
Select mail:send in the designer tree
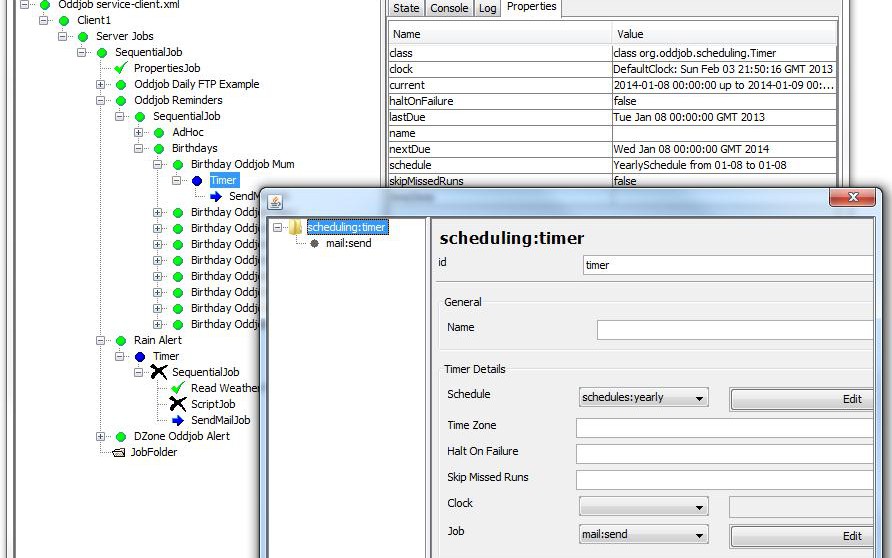348,243
